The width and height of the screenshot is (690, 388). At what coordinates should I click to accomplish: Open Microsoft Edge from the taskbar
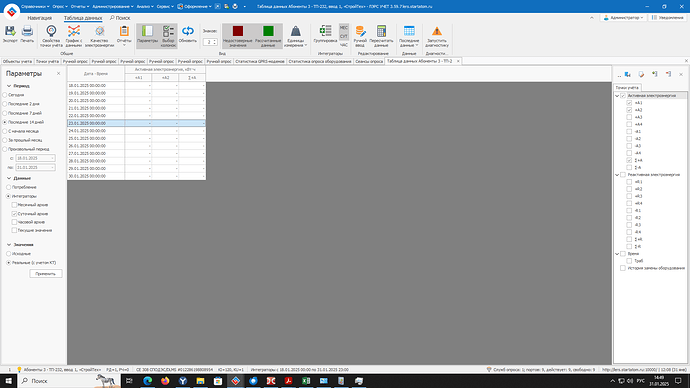(147, 381)
